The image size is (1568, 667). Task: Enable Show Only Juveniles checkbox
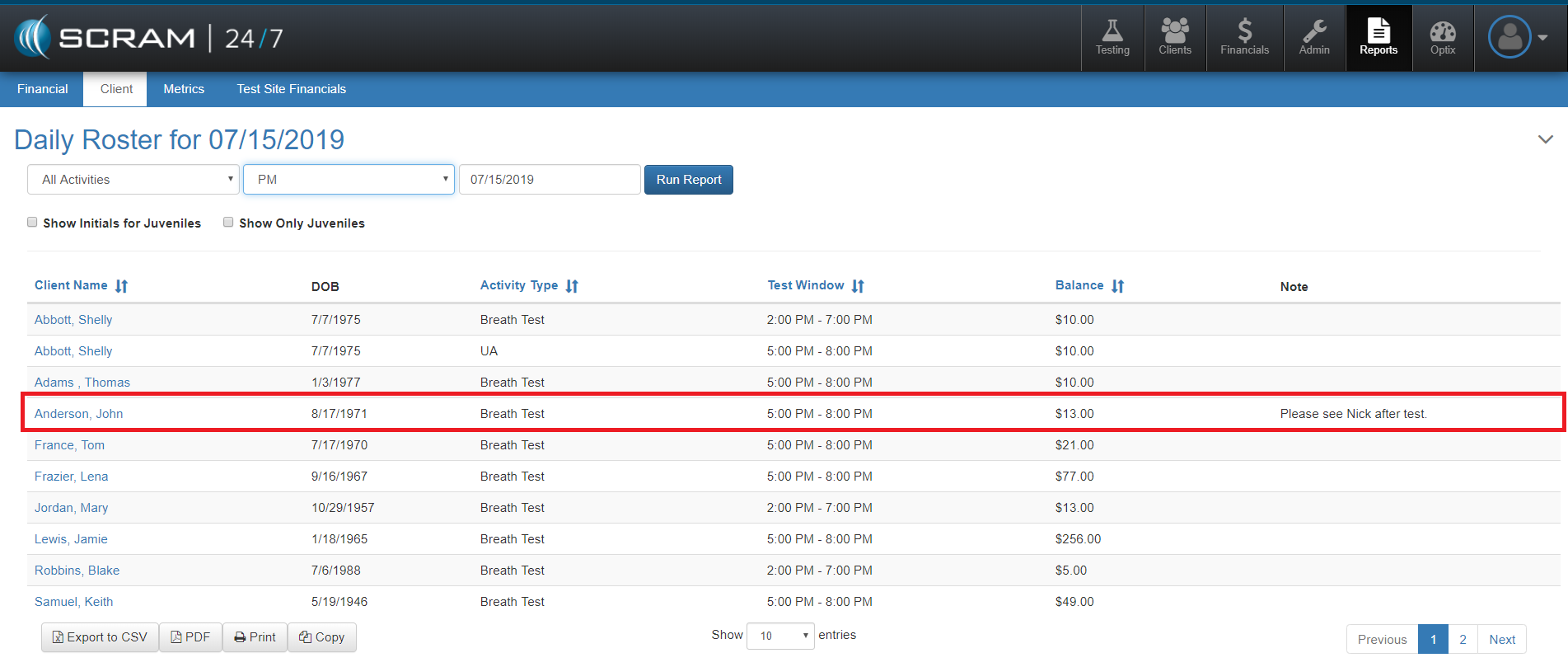pos(228,223)
